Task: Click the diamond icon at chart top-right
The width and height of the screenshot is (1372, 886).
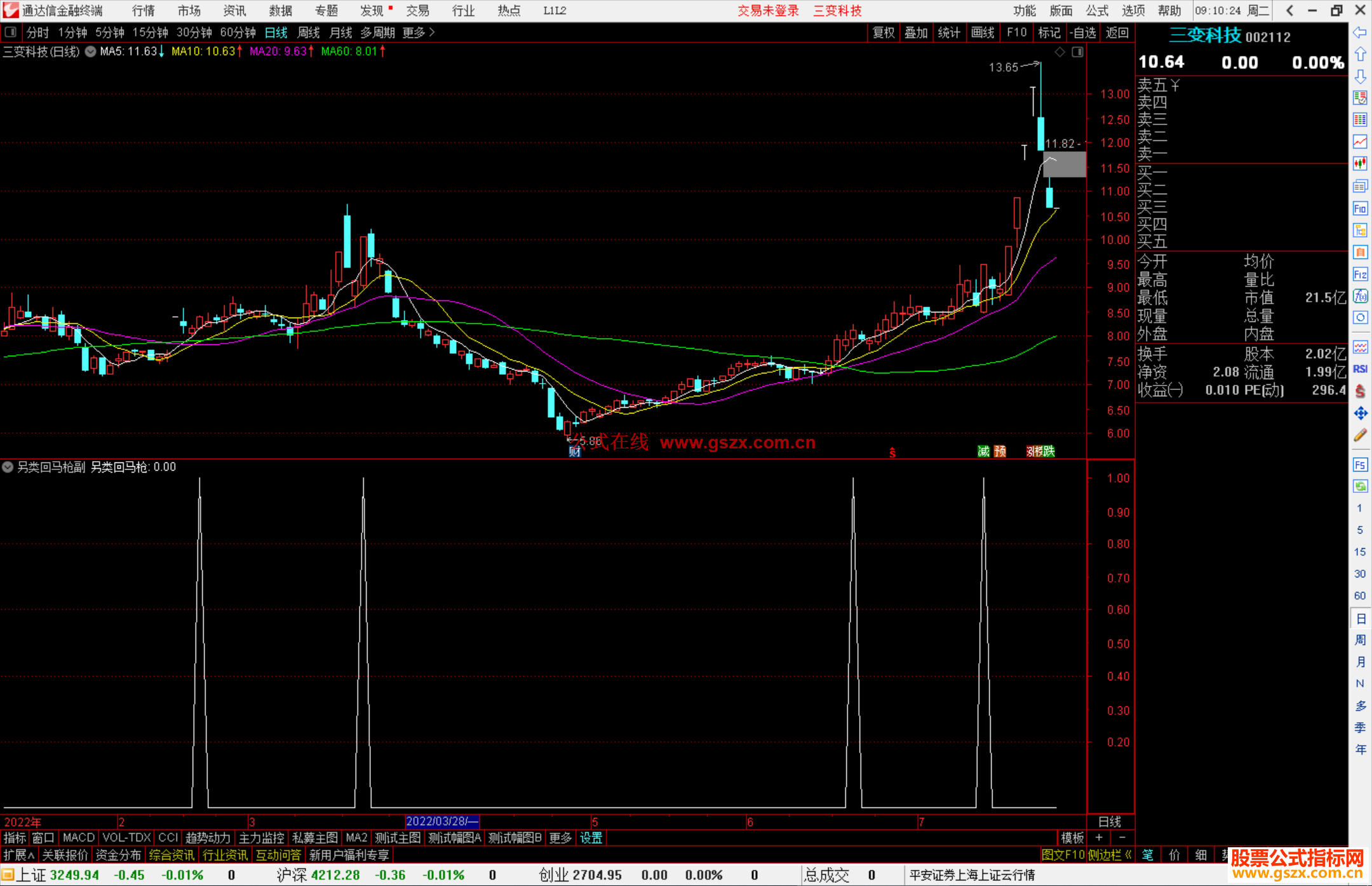Action: pyautogui.click(x=1059, y=52)
